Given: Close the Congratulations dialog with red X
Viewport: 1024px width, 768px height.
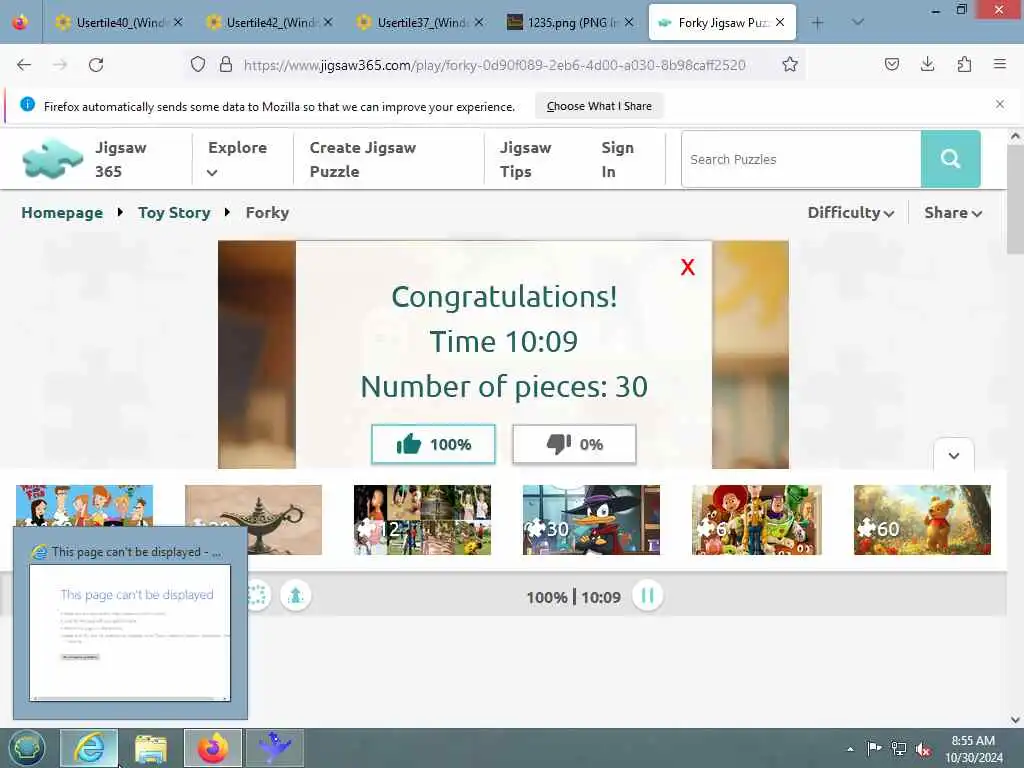Looking at the screenshot, I should [x=687, y=267].
